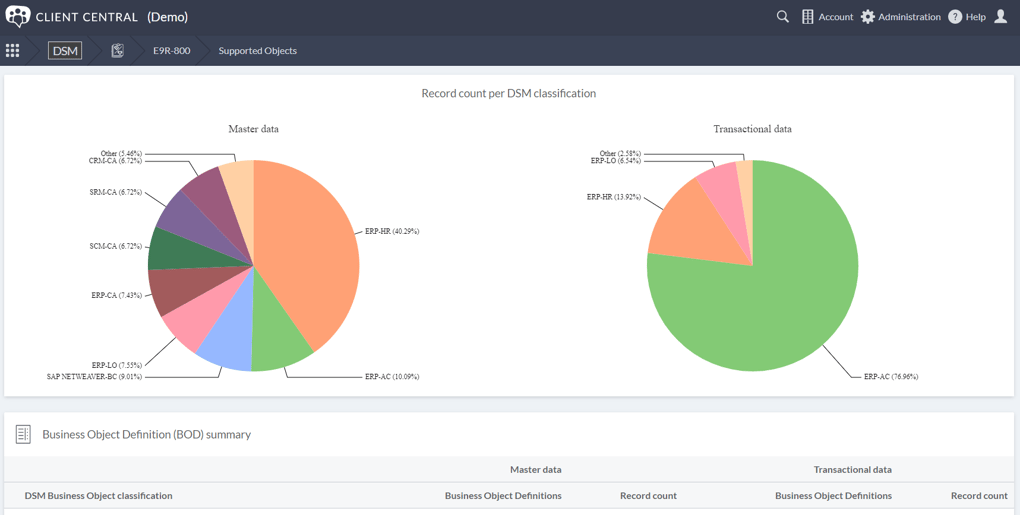This screenshot has height=515, width=1020.
Task: Select the DSM breadcrumb item
Action: [x=65, y=51]
